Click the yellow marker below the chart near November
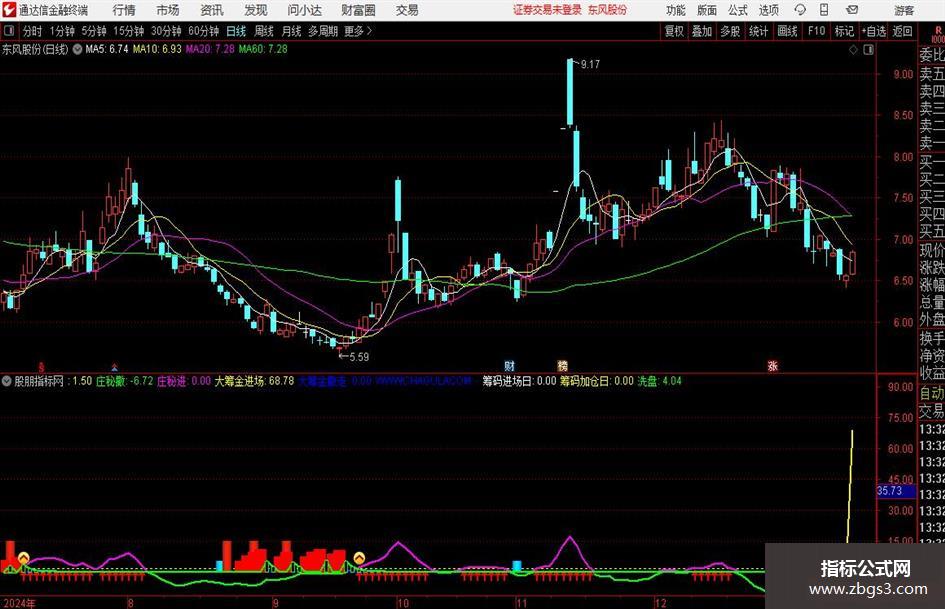 562,365
